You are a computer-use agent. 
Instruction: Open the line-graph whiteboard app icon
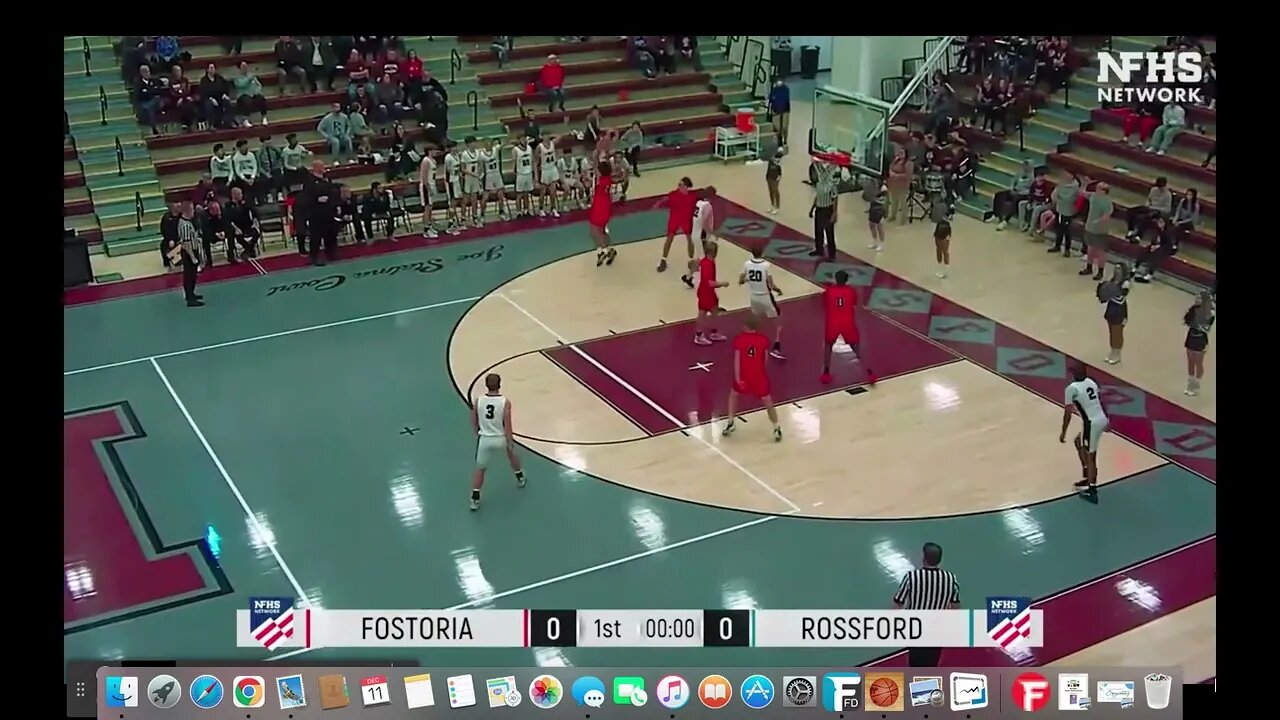click(968, 691)
